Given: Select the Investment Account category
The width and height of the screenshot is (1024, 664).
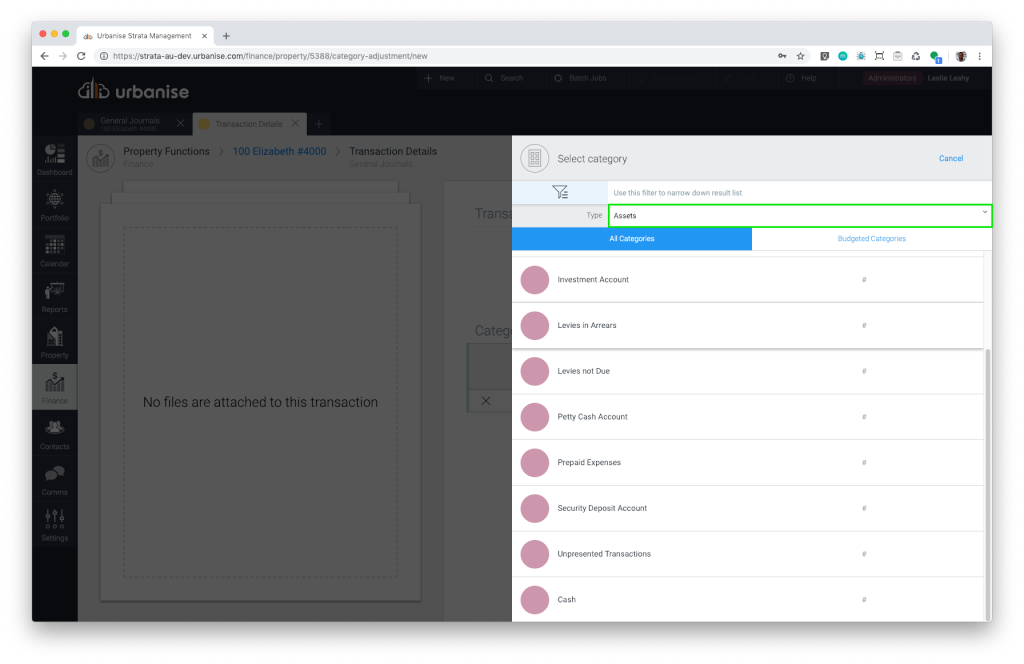Looking at the screenshot, I should [593, 280].
